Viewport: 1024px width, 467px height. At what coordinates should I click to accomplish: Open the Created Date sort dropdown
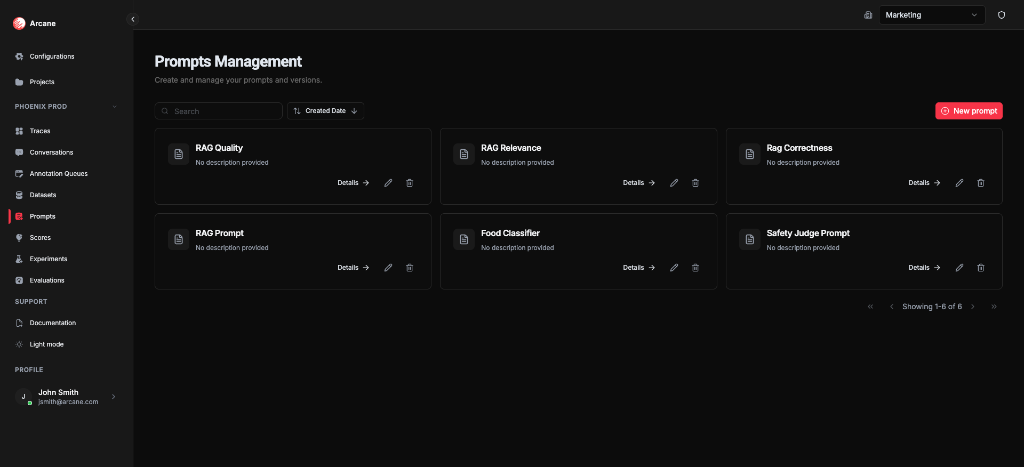[325, 111]
